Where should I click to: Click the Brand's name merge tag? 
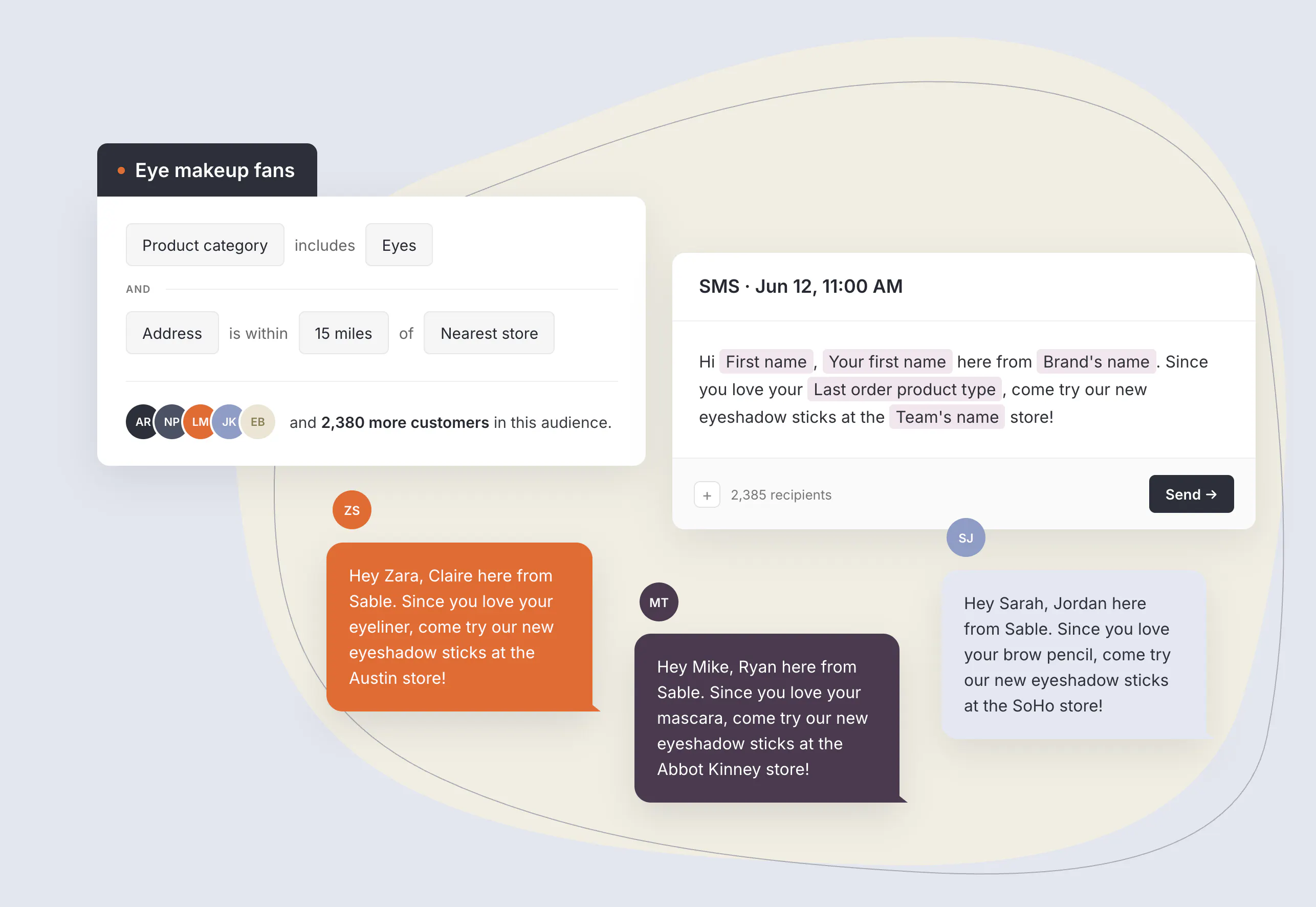[x=1096, y=361]
